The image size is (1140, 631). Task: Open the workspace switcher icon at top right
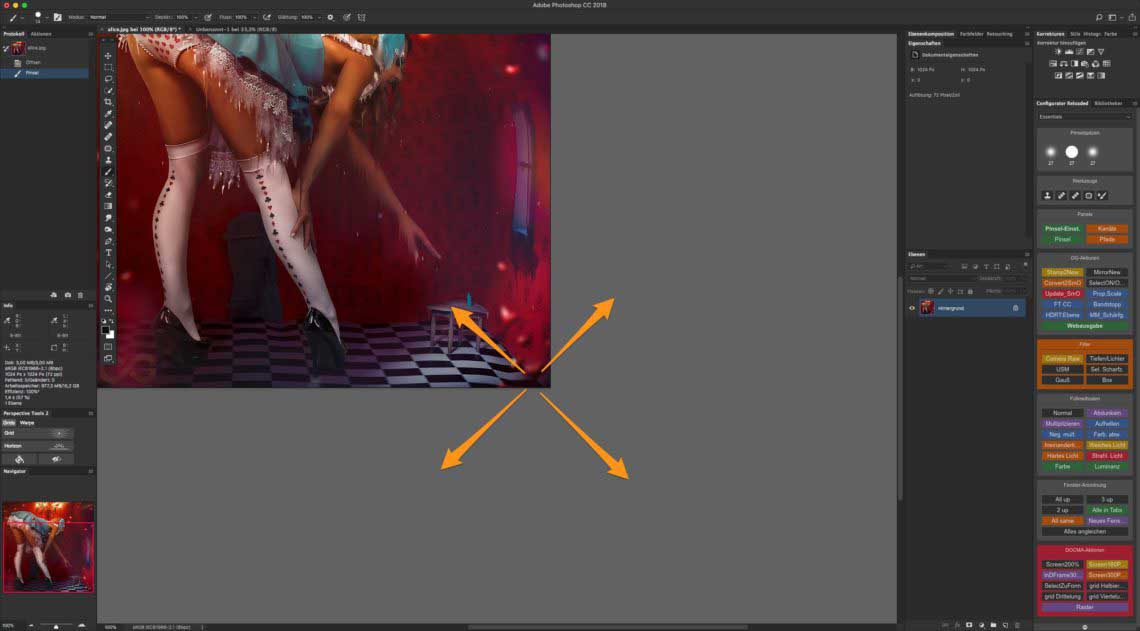tap(1112, 17)
